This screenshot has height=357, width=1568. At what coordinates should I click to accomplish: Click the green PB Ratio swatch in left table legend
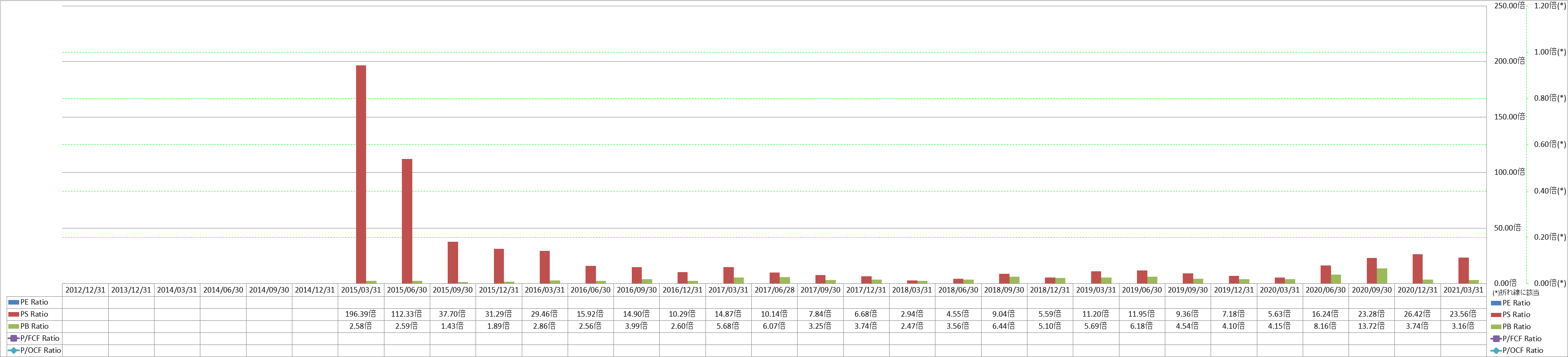pos(13,327)
